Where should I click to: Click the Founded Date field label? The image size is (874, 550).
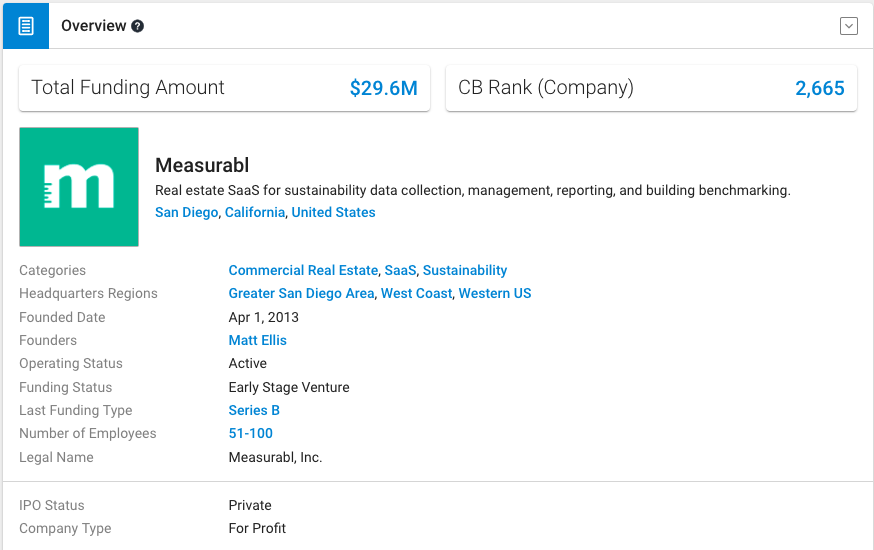click(62, 317)
